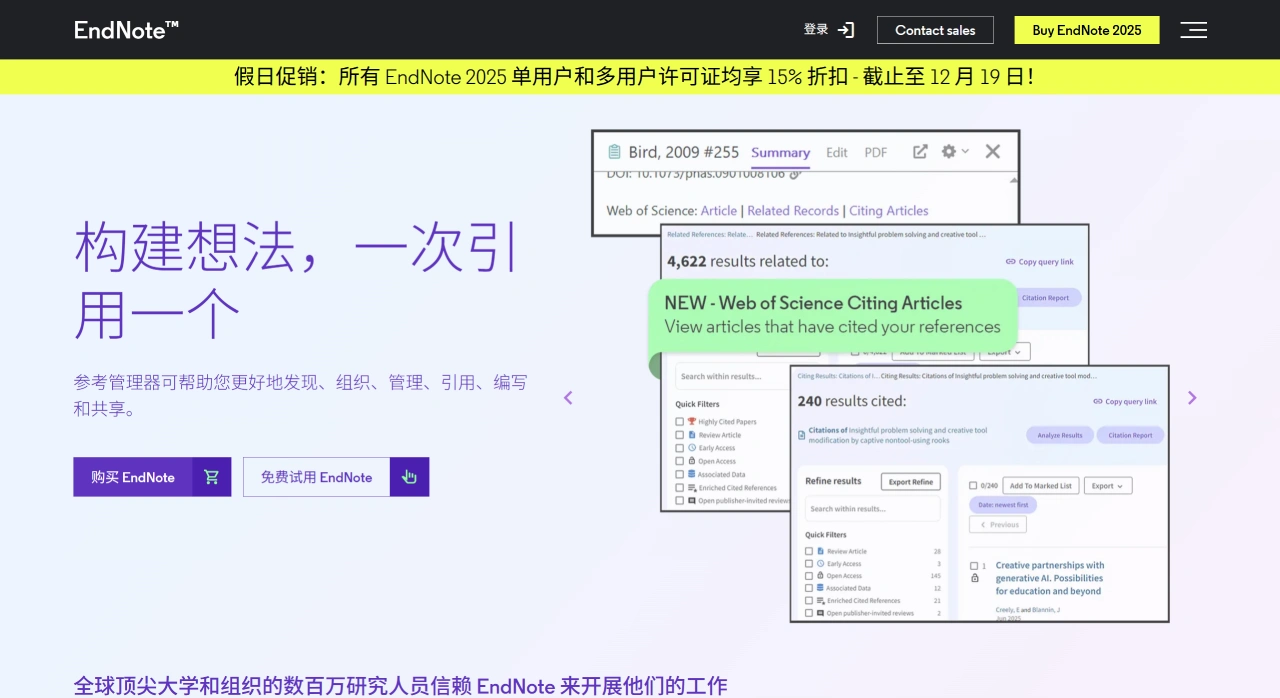
Task: Open the reference in a new window icon
Action: click(919, 151)
